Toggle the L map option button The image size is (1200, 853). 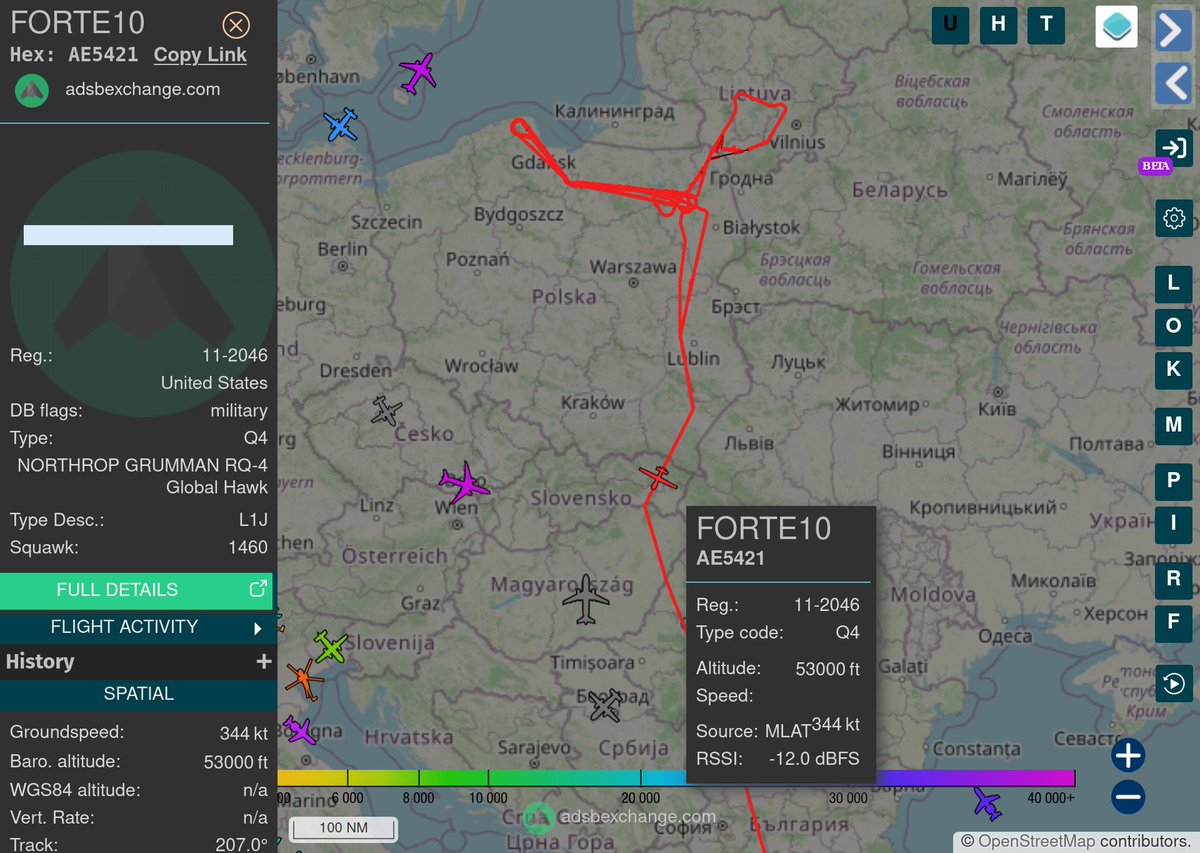(x=1174, y=284)
